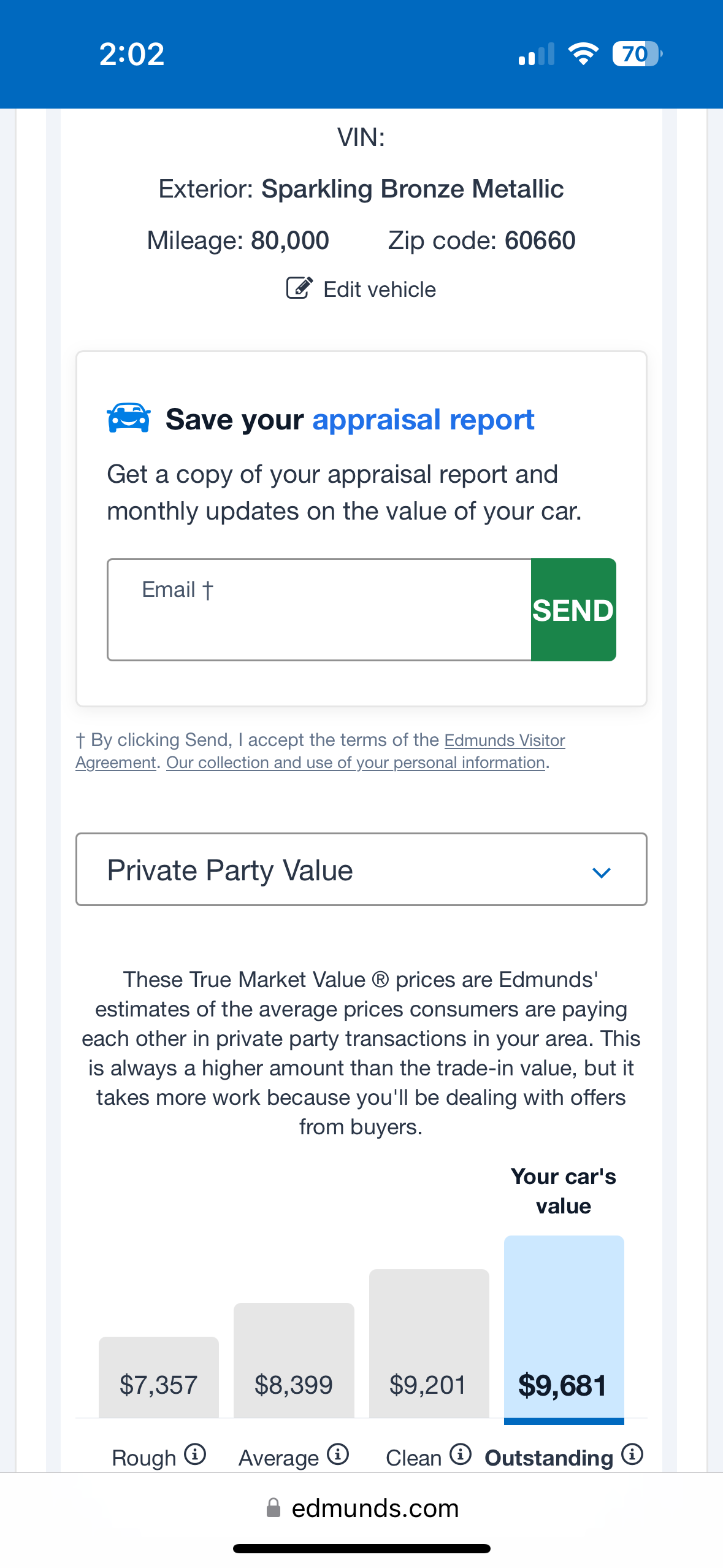
Task: Click the green SEND button
Action: tap(573, 610)
